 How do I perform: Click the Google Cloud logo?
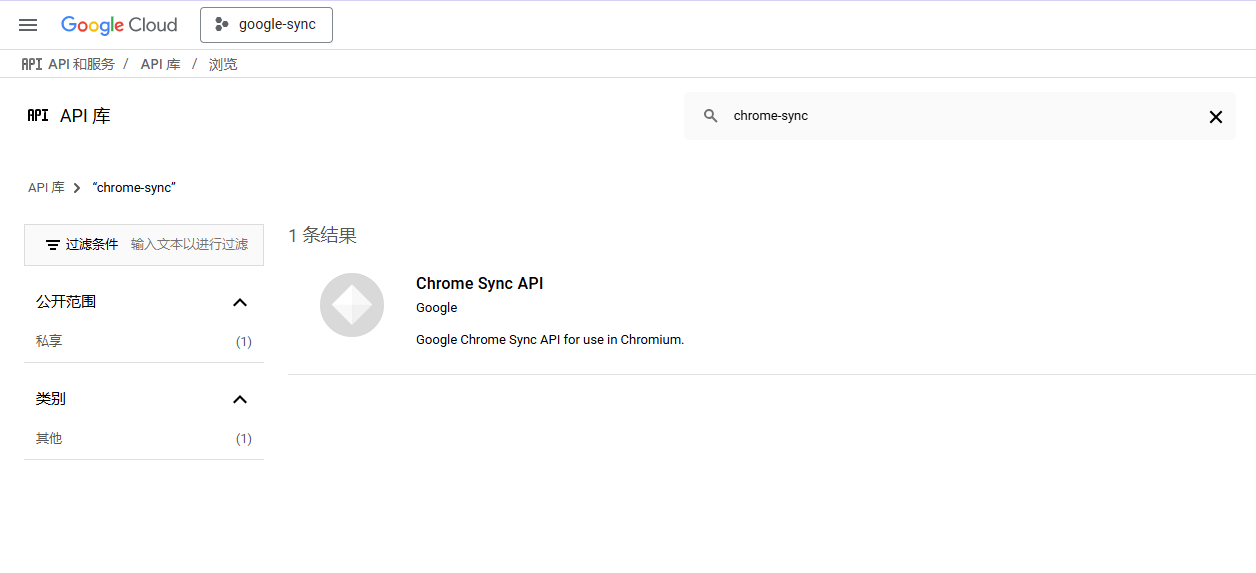(119, 25)
